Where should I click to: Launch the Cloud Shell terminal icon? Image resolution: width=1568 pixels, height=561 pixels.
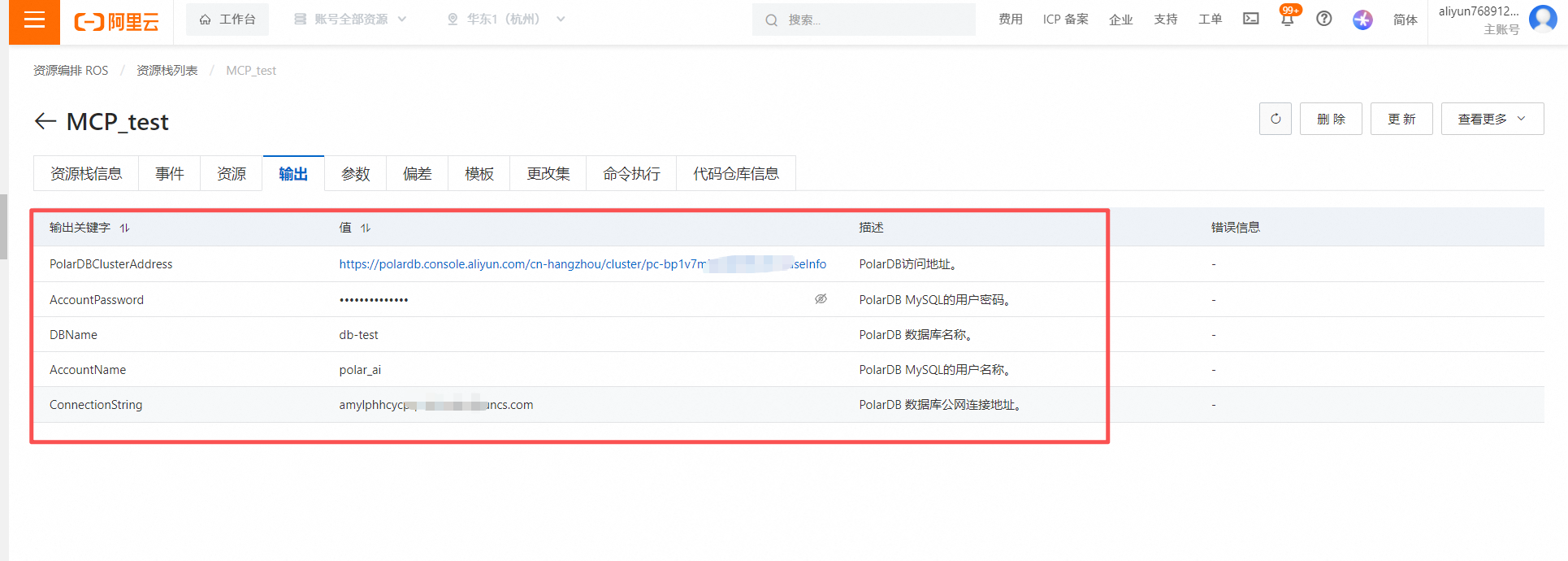click(x=1251, y=19)
